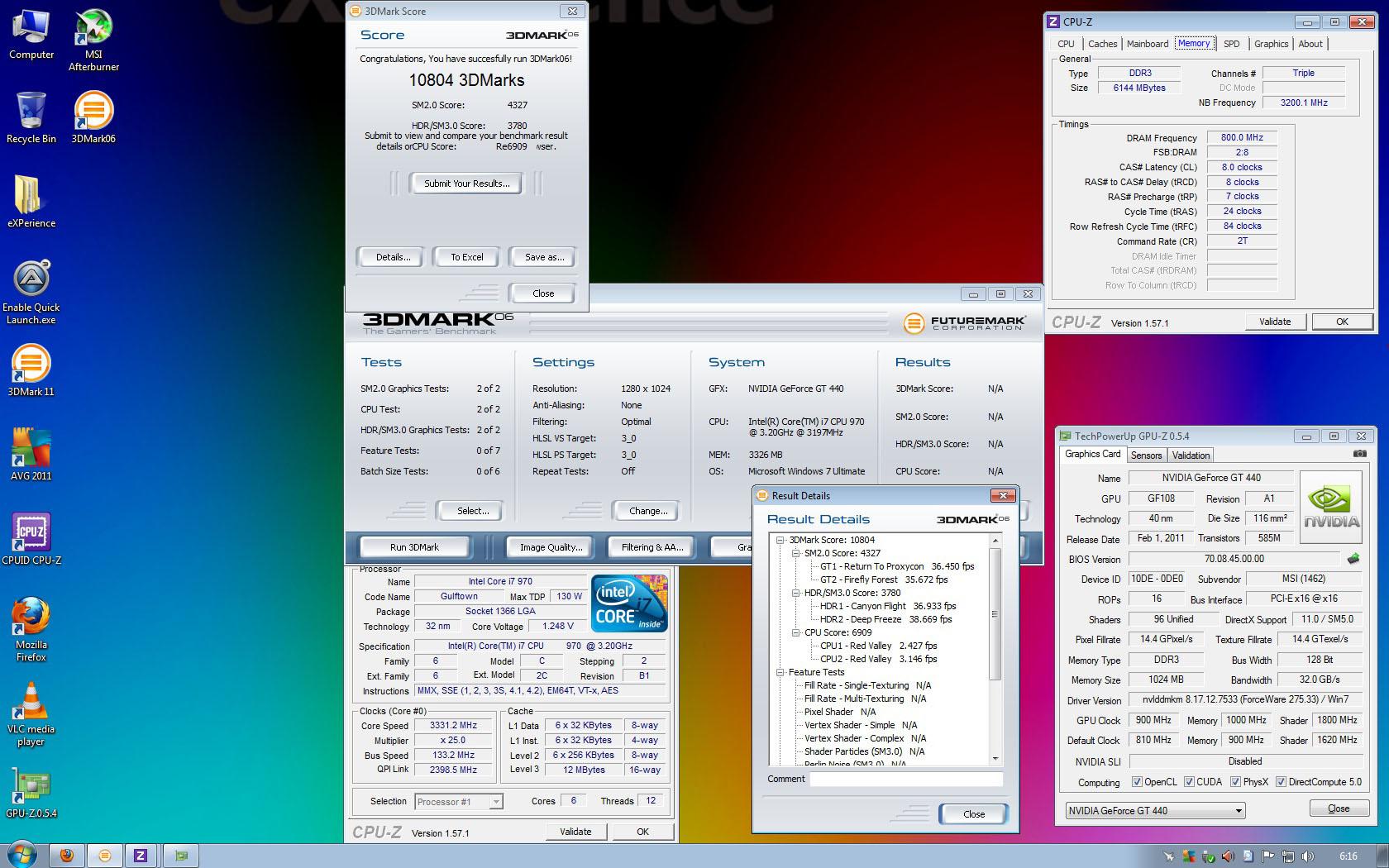
Task: Click the taskbar clock showing 6:16
Action: [x=1348, y=856]
